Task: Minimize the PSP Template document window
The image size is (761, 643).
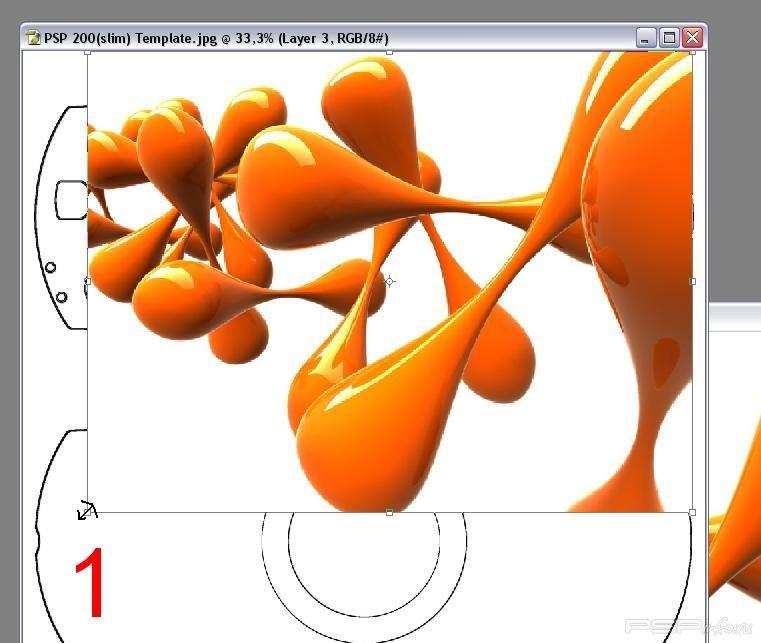Action: 646,38
